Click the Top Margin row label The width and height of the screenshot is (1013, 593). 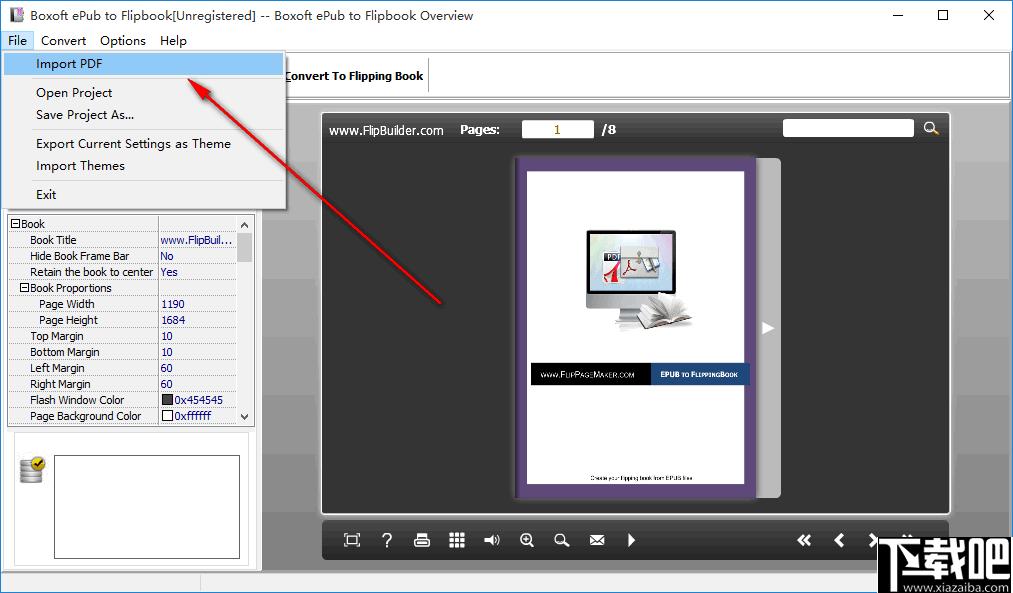57,336
